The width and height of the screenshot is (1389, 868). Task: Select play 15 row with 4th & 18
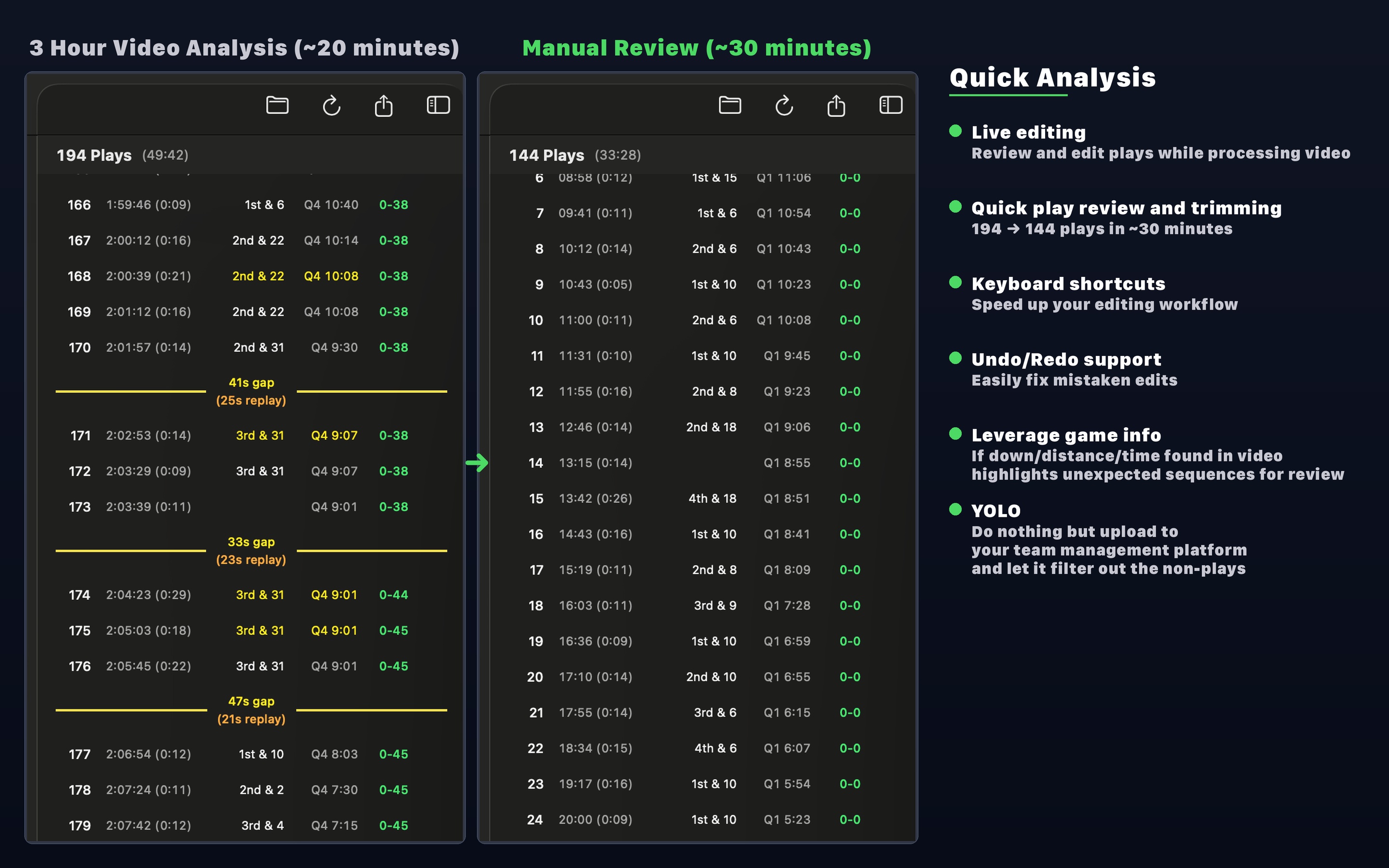(x=694, y=498)
